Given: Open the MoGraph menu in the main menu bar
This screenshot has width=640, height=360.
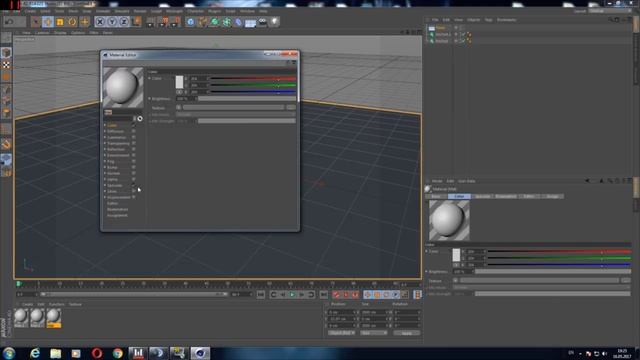Looking at the screenshot, I should (x=174, y=11).
